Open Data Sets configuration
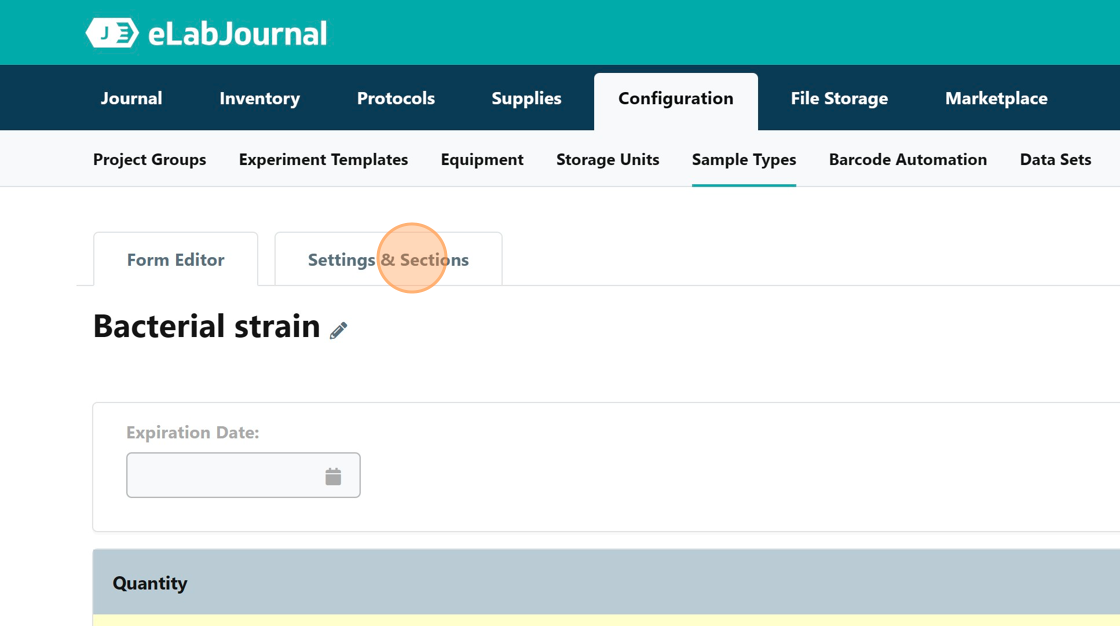The height and width of the screenshot is (626, 1120). 1055,159
